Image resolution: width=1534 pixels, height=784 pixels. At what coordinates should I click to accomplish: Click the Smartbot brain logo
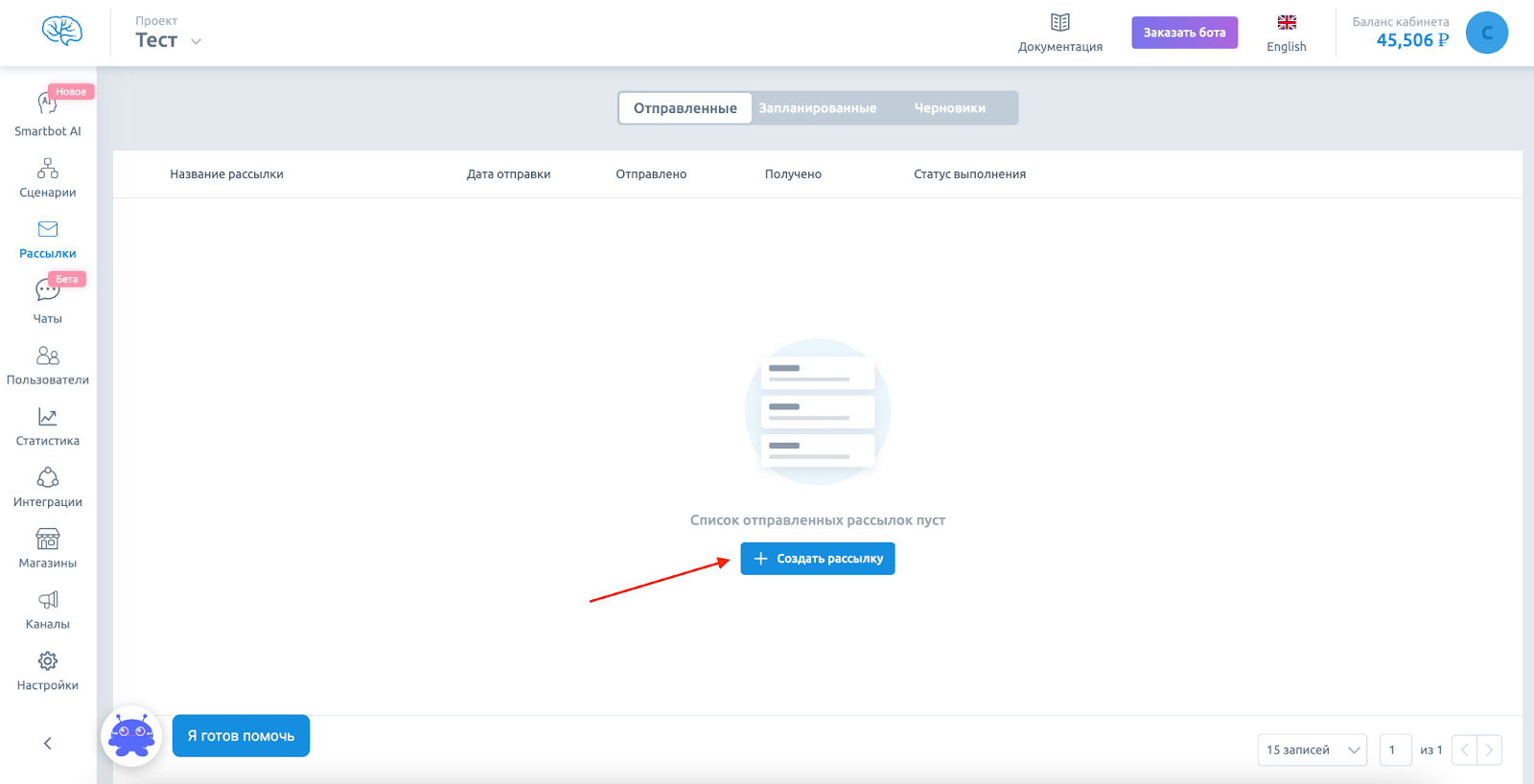(62, 31)
